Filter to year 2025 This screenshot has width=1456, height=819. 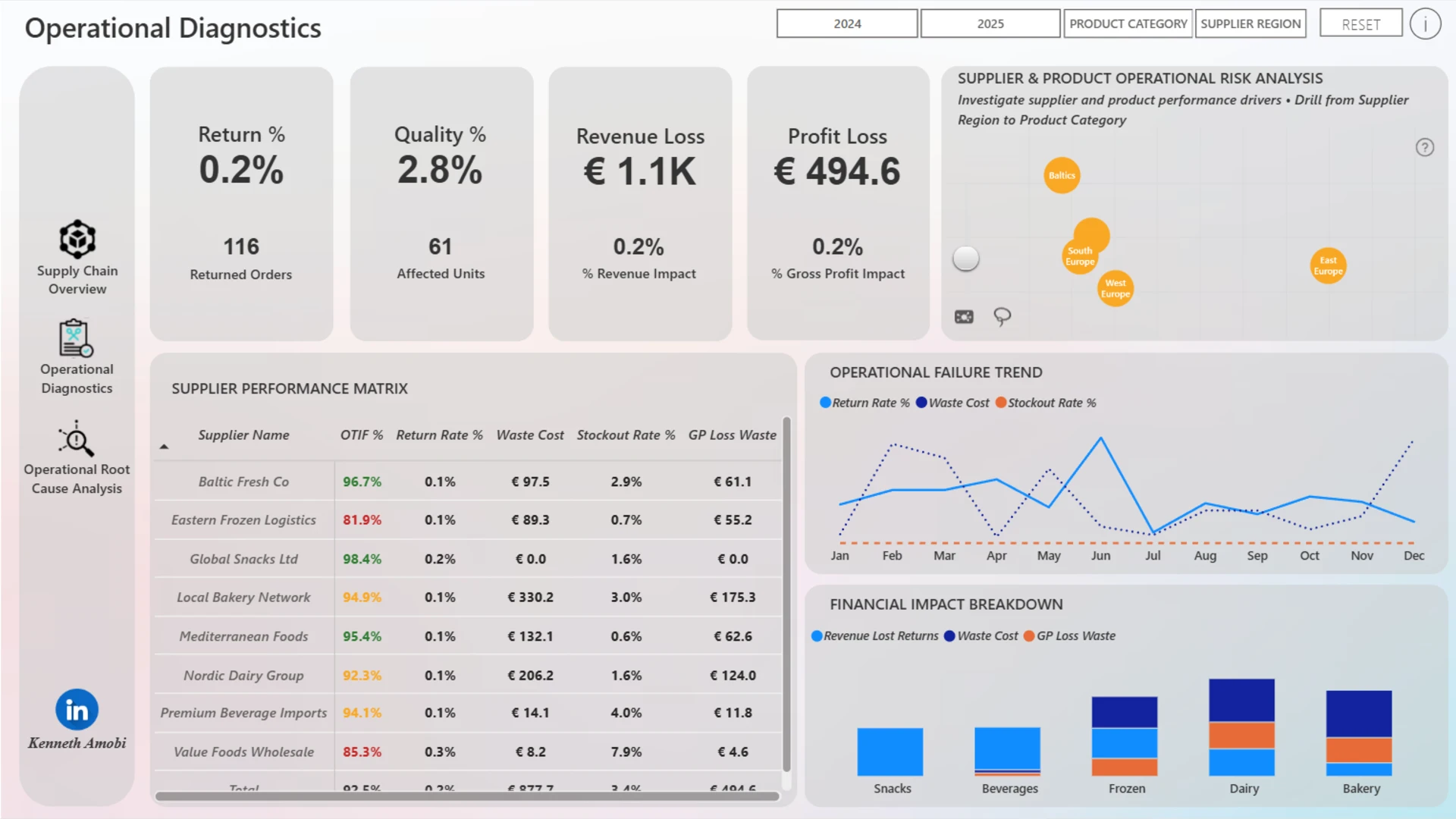pos(990,24)
